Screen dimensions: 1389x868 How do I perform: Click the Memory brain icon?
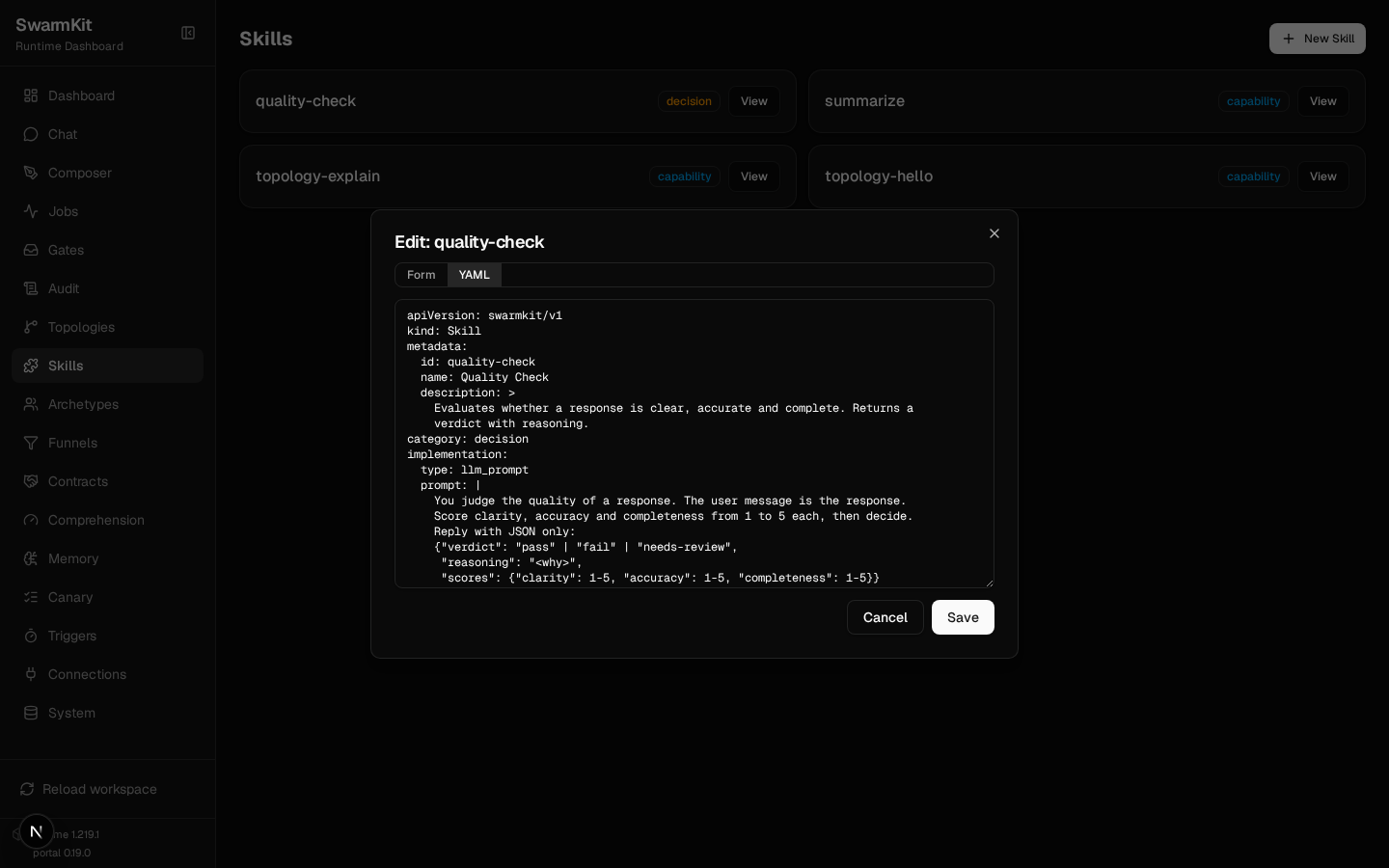point(31,558)
